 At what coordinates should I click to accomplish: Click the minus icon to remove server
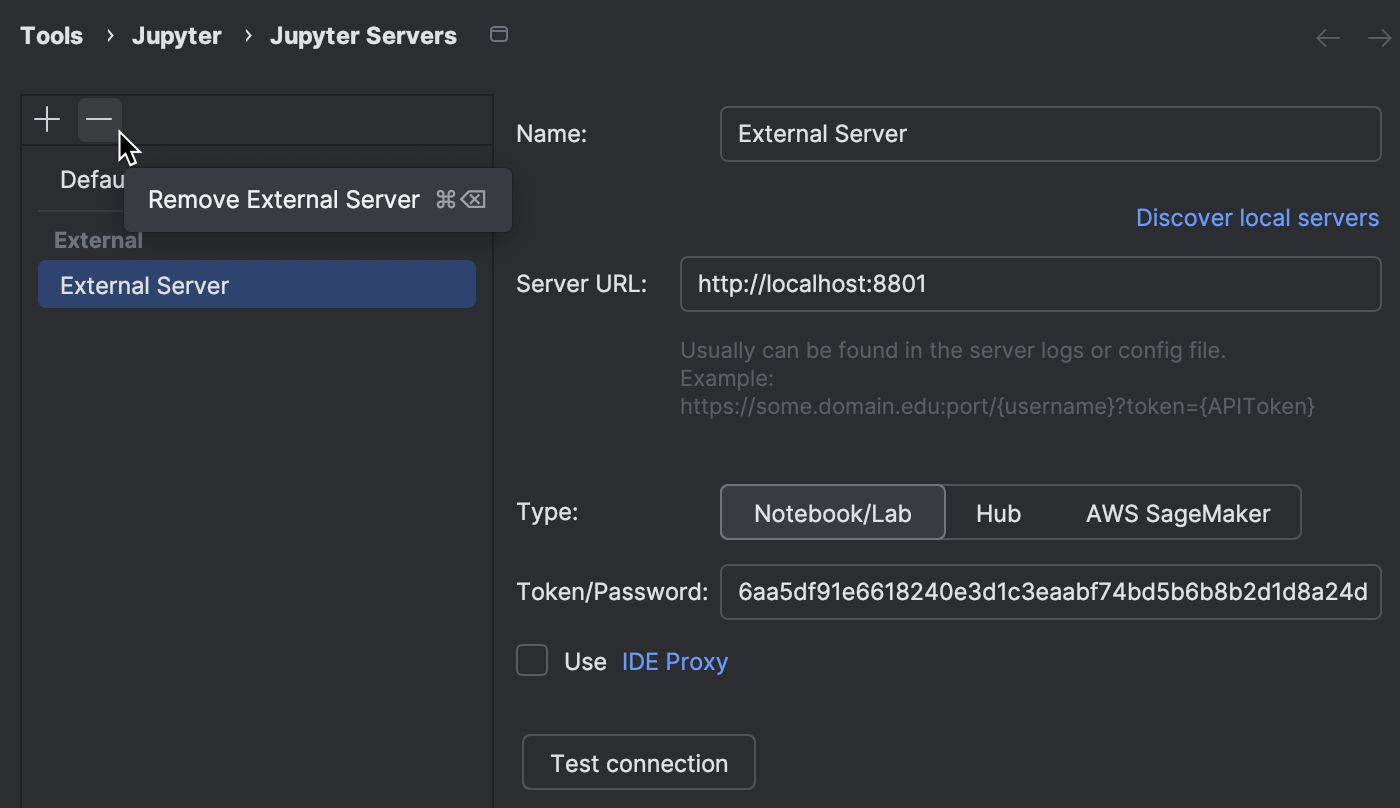pos(99,120)
